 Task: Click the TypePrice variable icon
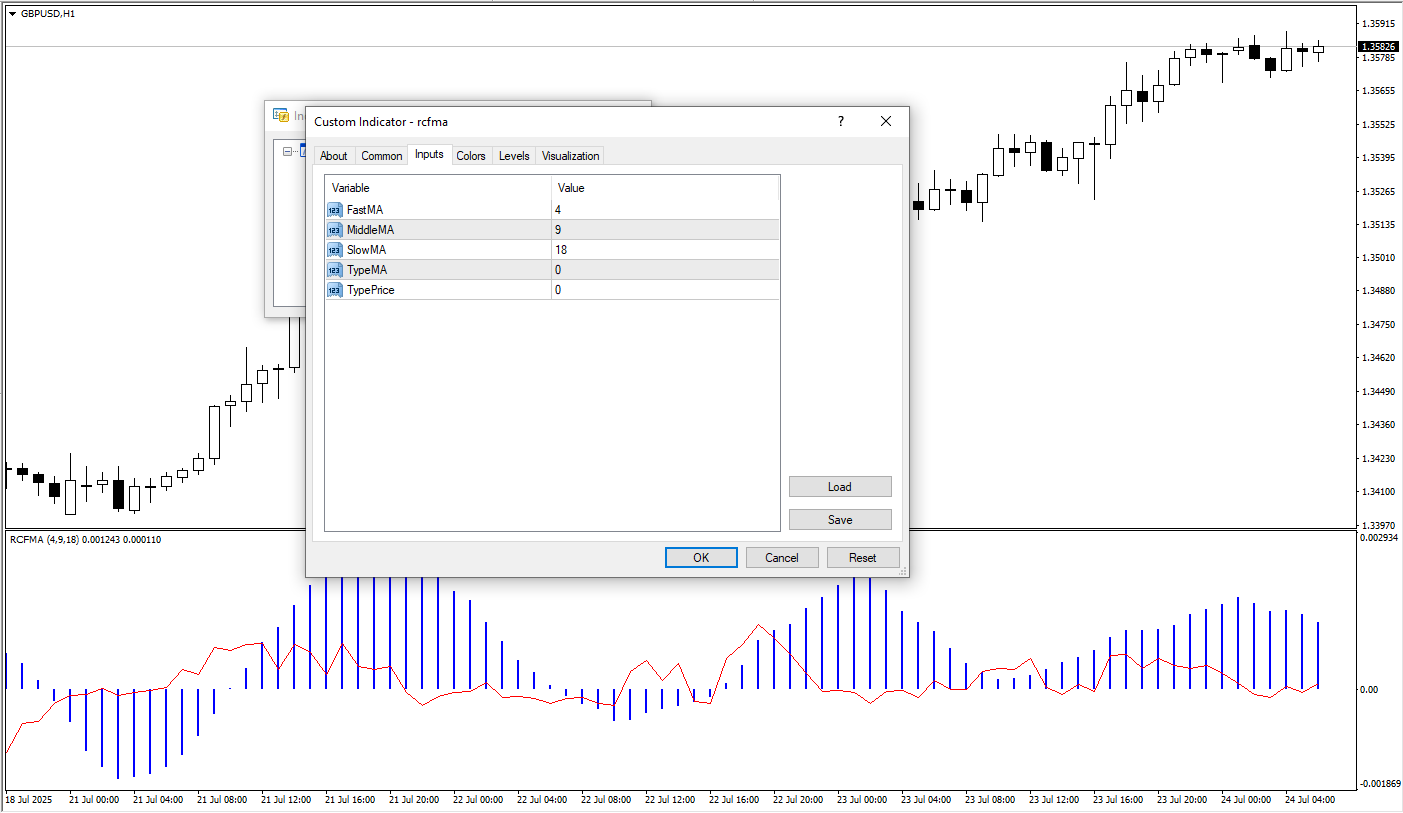[x=334, y=290]
